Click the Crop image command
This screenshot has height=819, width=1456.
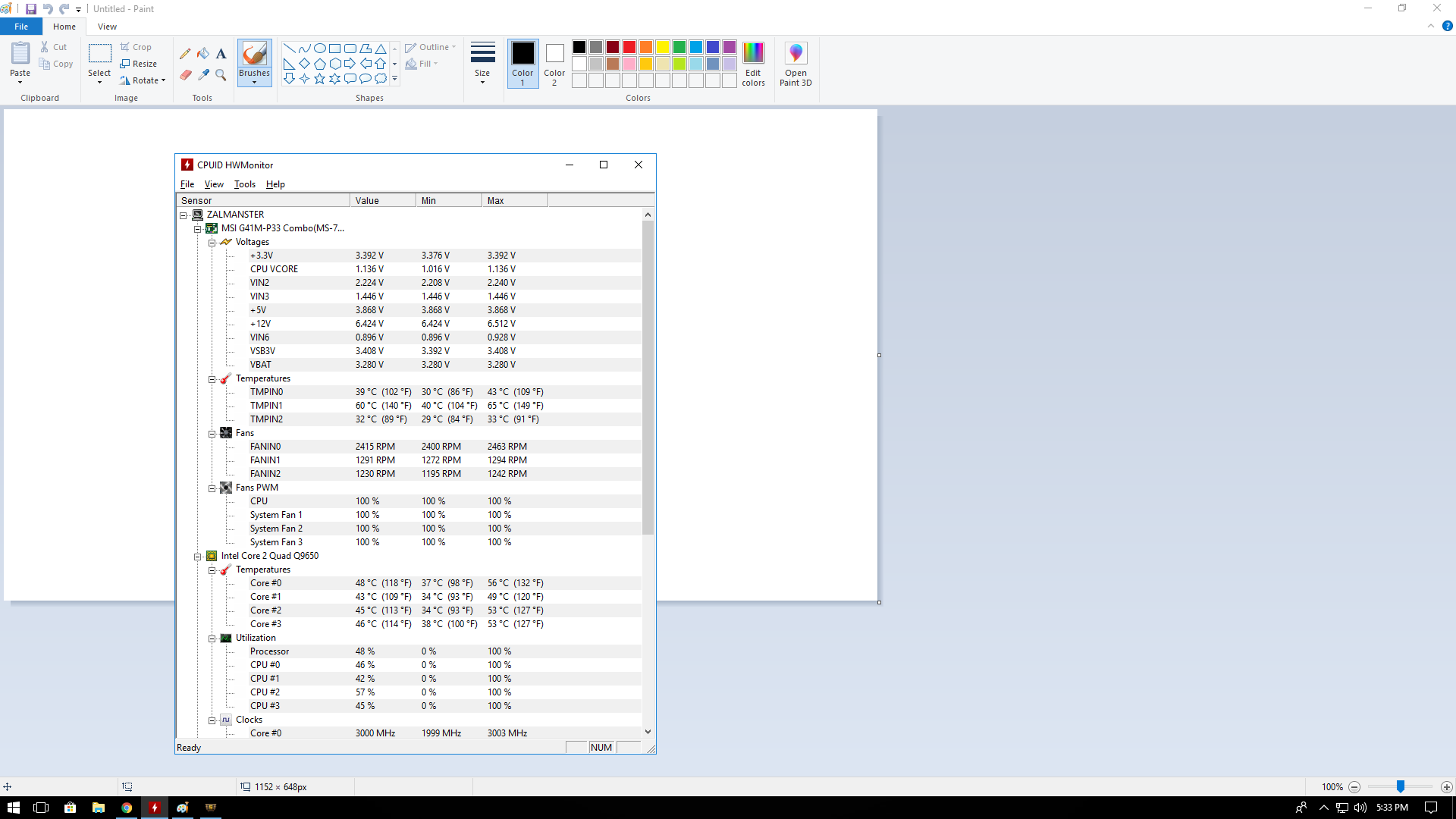tap(136, 47)
